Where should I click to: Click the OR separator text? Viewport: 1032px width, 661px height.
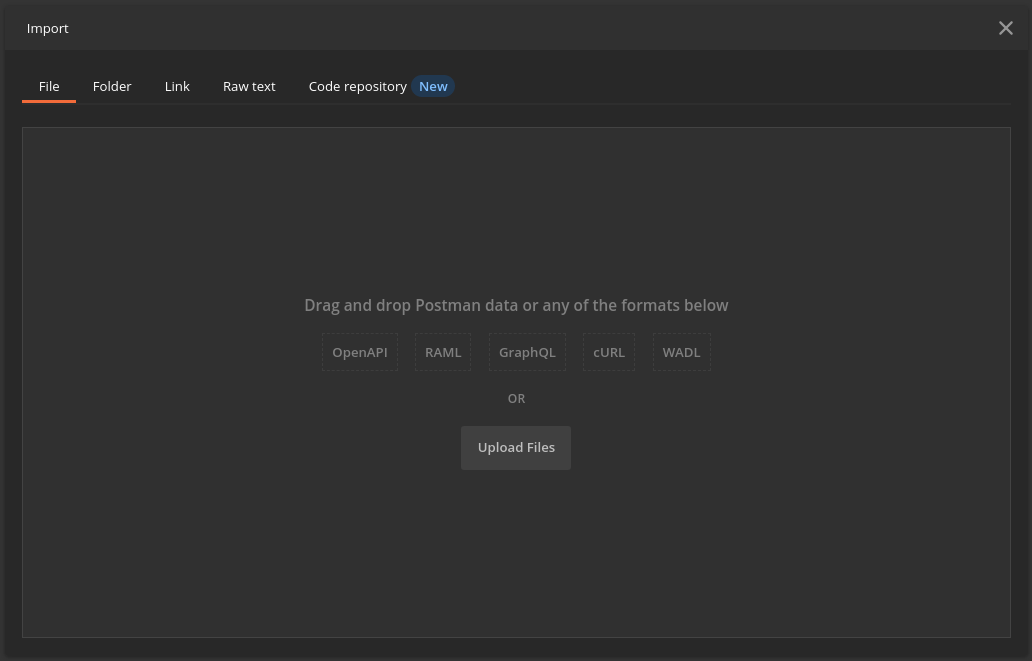tap(516, 398)
